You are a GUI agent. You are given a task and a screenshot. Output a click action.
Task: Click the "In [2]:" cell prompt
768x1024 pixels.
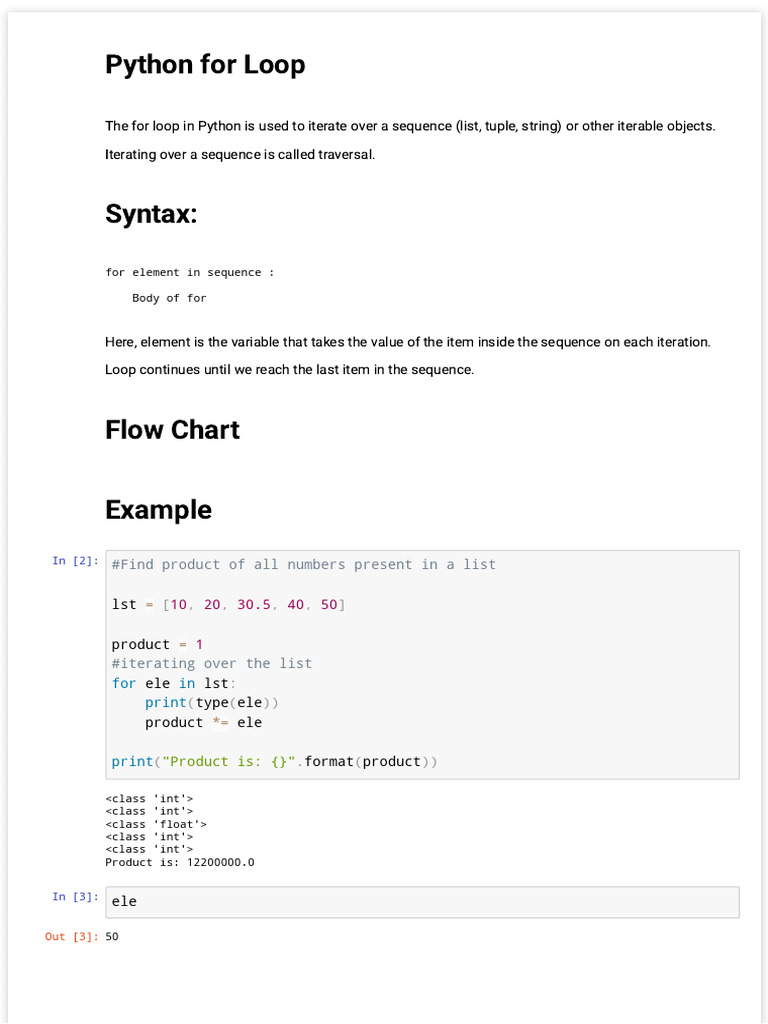75,561
